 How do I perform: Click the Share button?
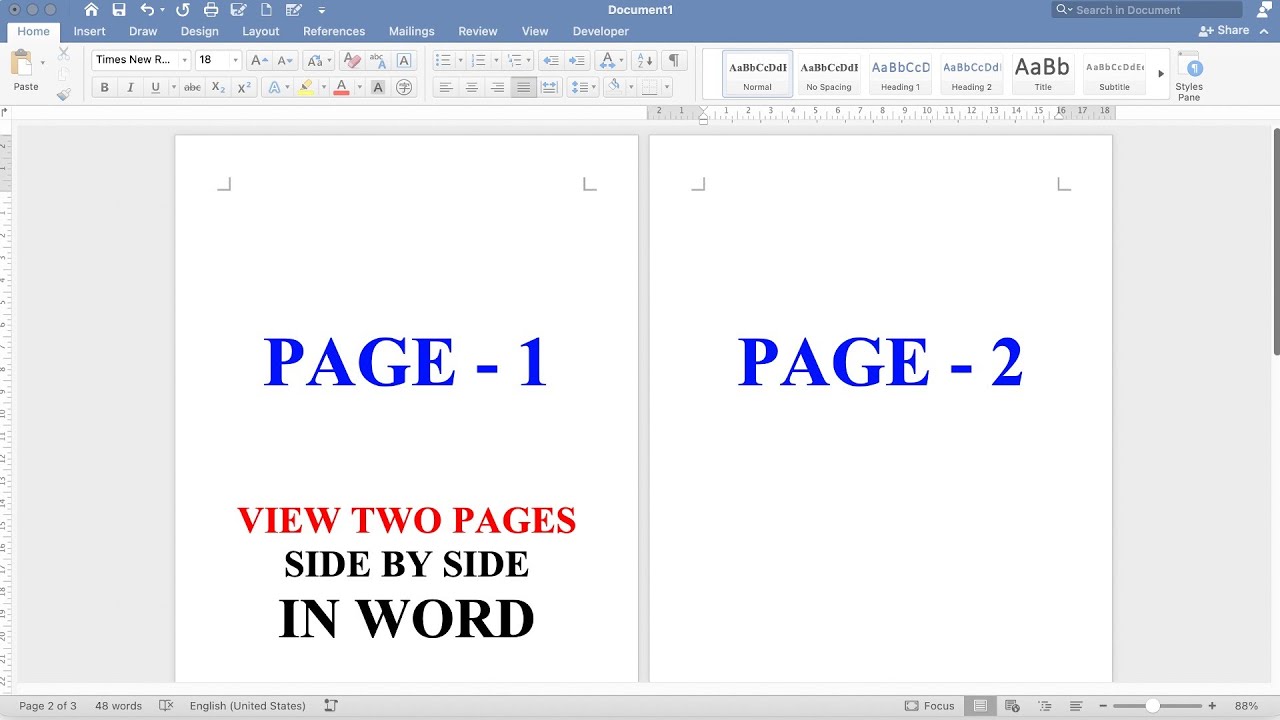[x=1224, y=31]
